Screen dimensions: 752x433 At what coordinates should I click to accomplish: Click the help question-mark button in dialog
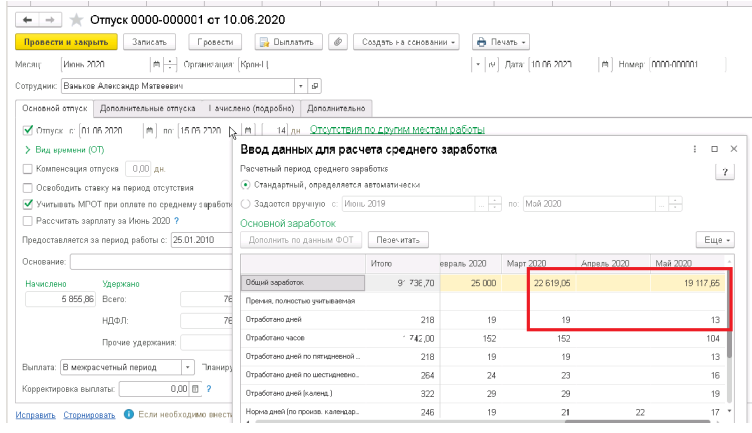point(726,171)
